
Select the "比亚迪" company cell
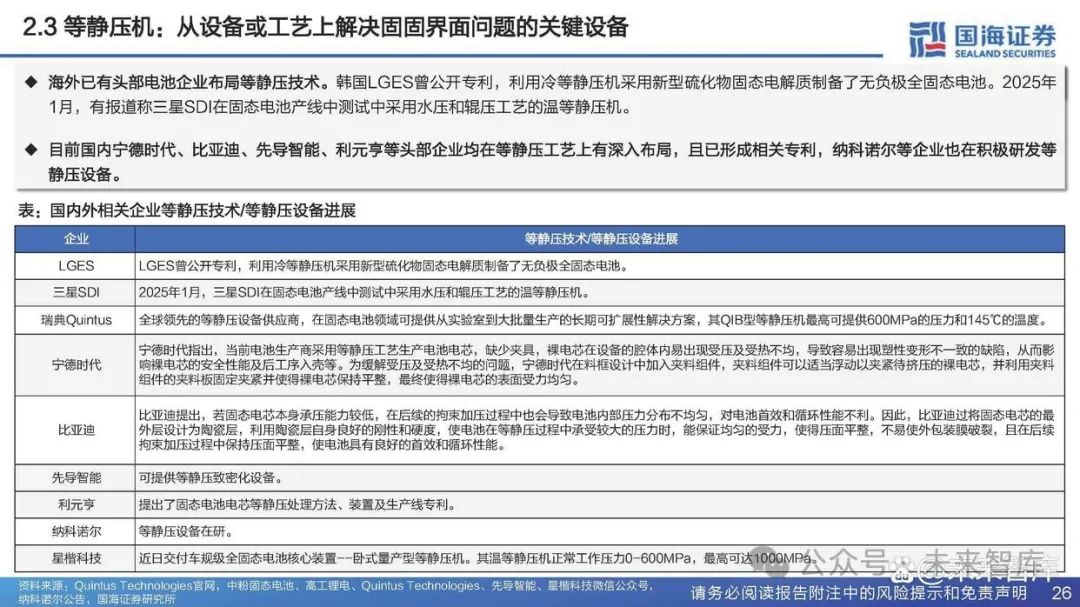[75, 430]
